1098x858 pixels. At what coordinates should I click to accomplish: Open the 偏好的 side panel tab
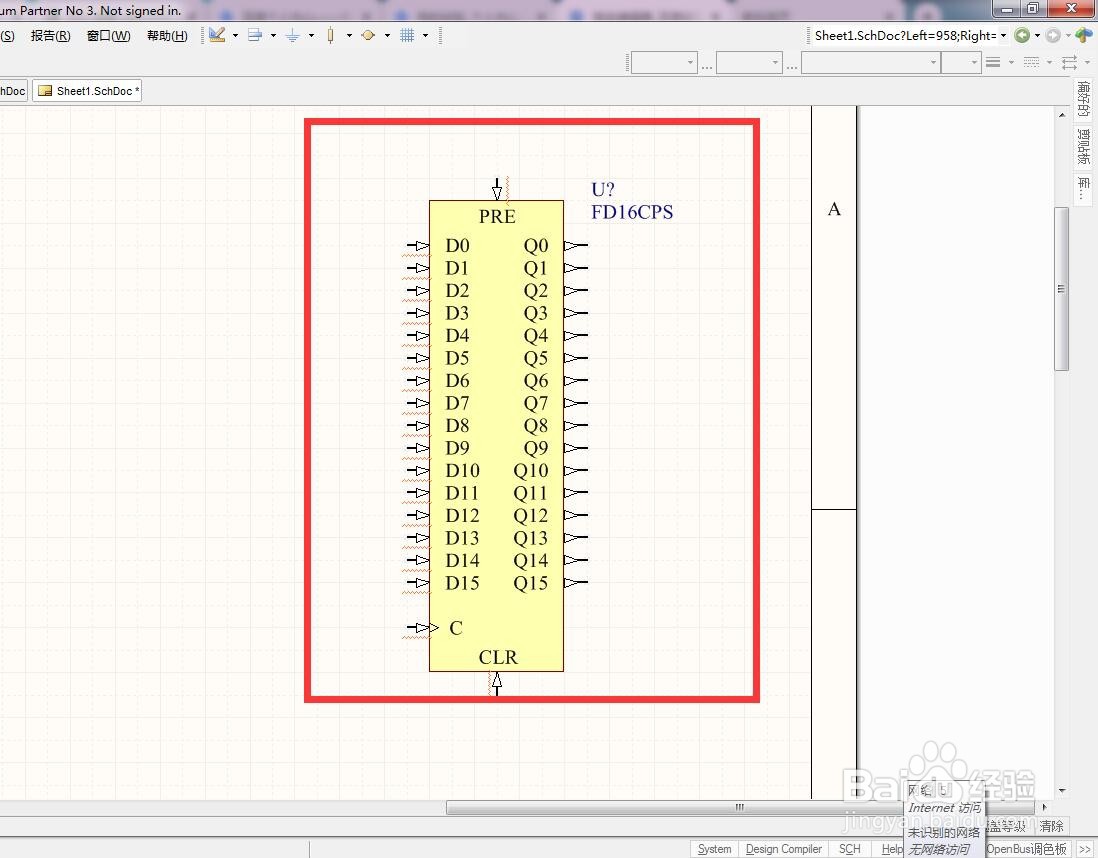click(1084, 99)
